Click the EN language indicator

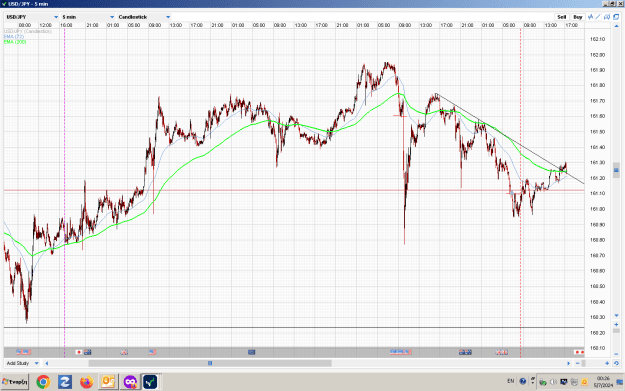coord(511,381)
